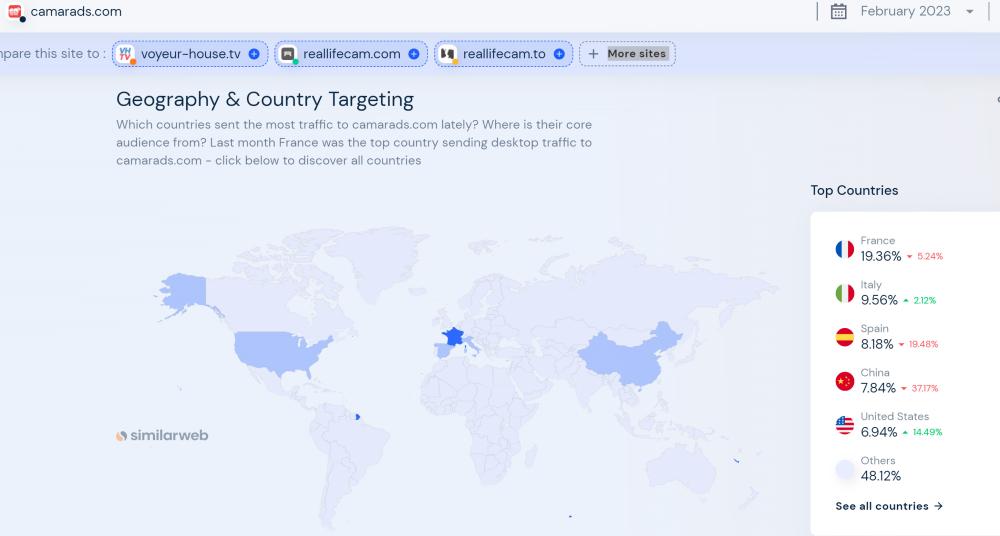Open the February 2023 date dropdown arrow
The image size is (1000, 536).
tap(969, 12)
